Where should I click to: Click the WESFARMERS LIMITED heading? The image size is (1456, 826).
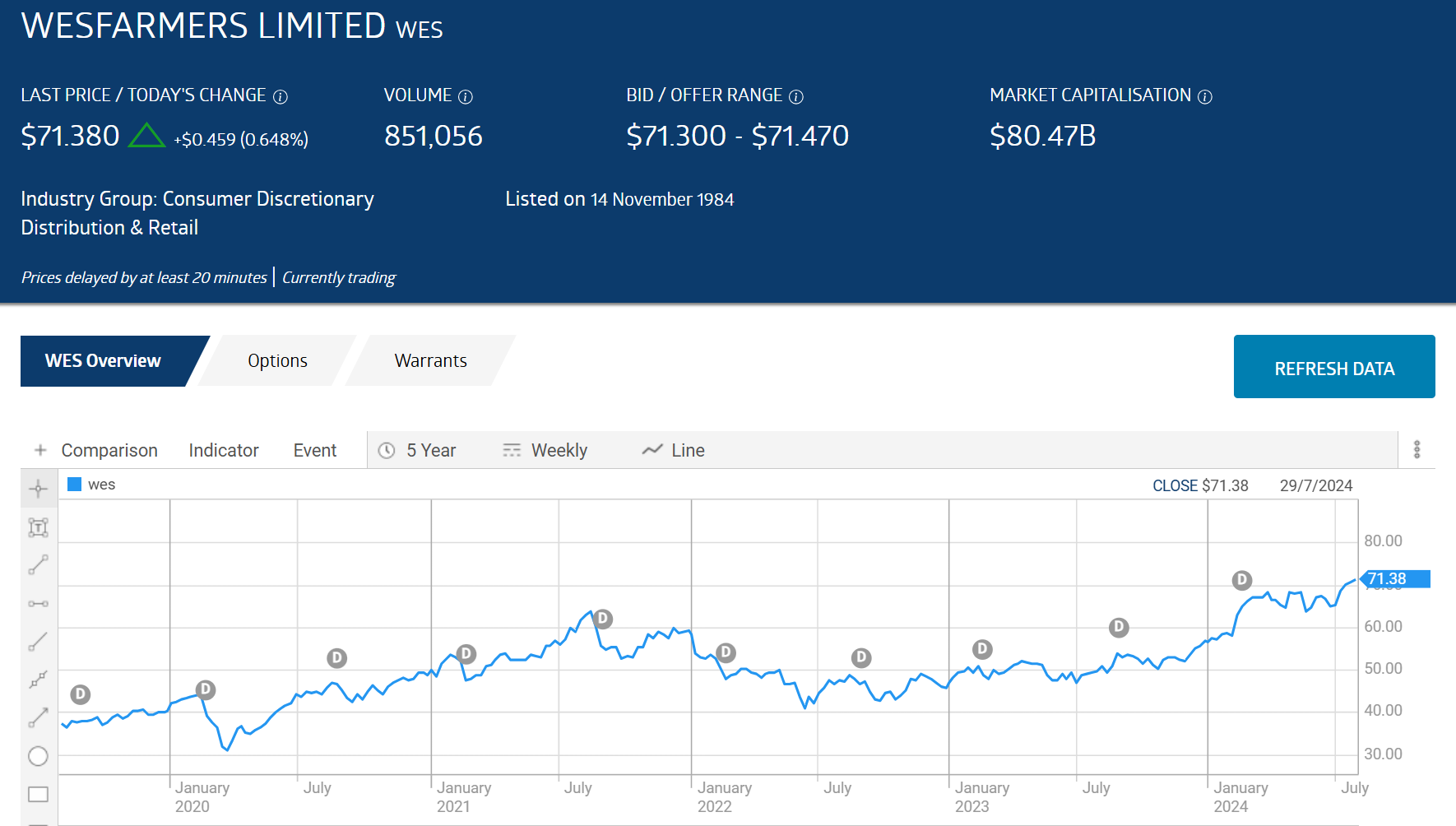click(x=203, y=26)
